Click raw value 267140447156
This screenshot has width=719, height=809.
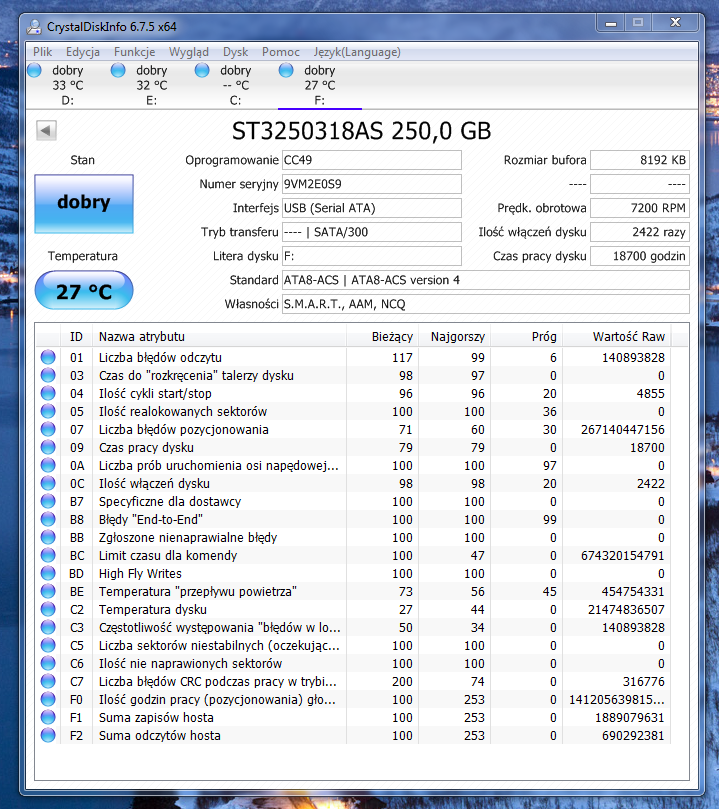click(x=623, y=429)
